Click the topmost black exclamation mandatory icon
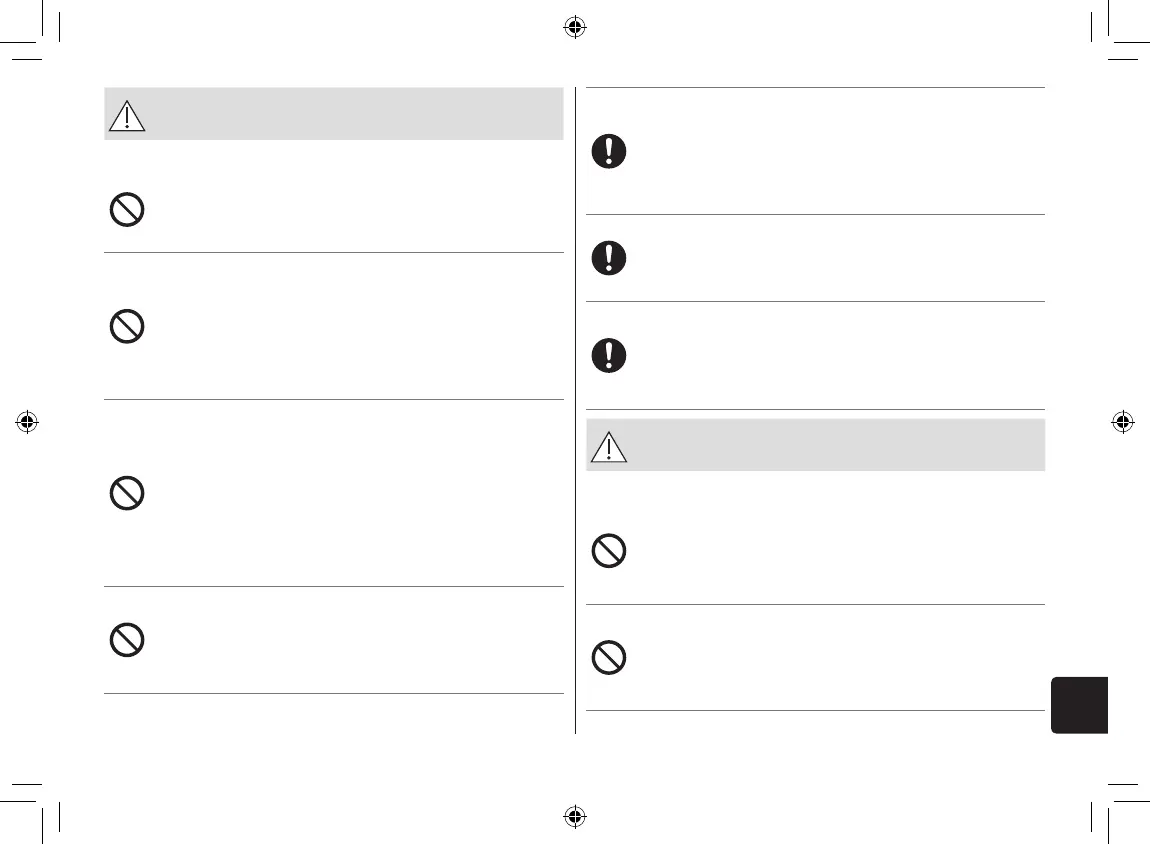 point(608,151)
